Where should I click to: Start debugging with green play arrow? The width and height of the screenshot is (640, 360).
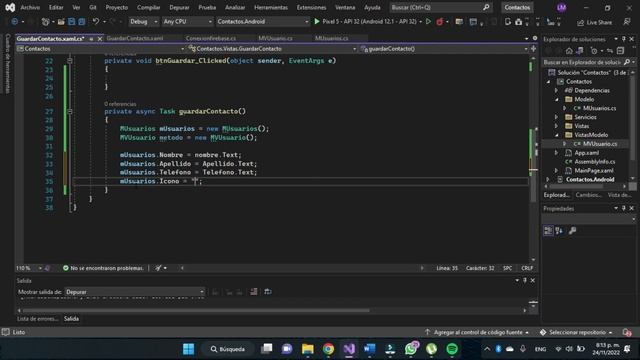(317, 22)
